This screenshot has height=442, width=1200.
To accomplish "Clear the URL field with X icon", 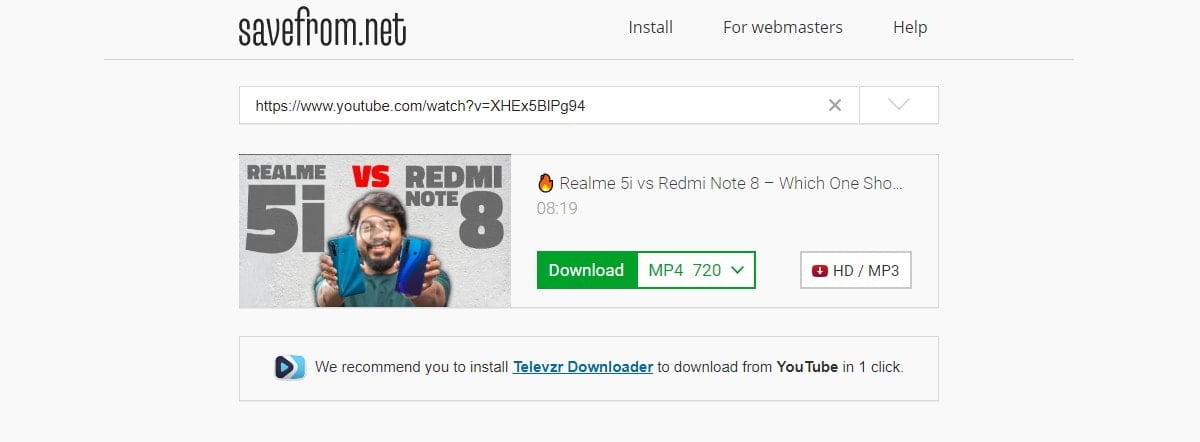I will (x=835, y=105).
